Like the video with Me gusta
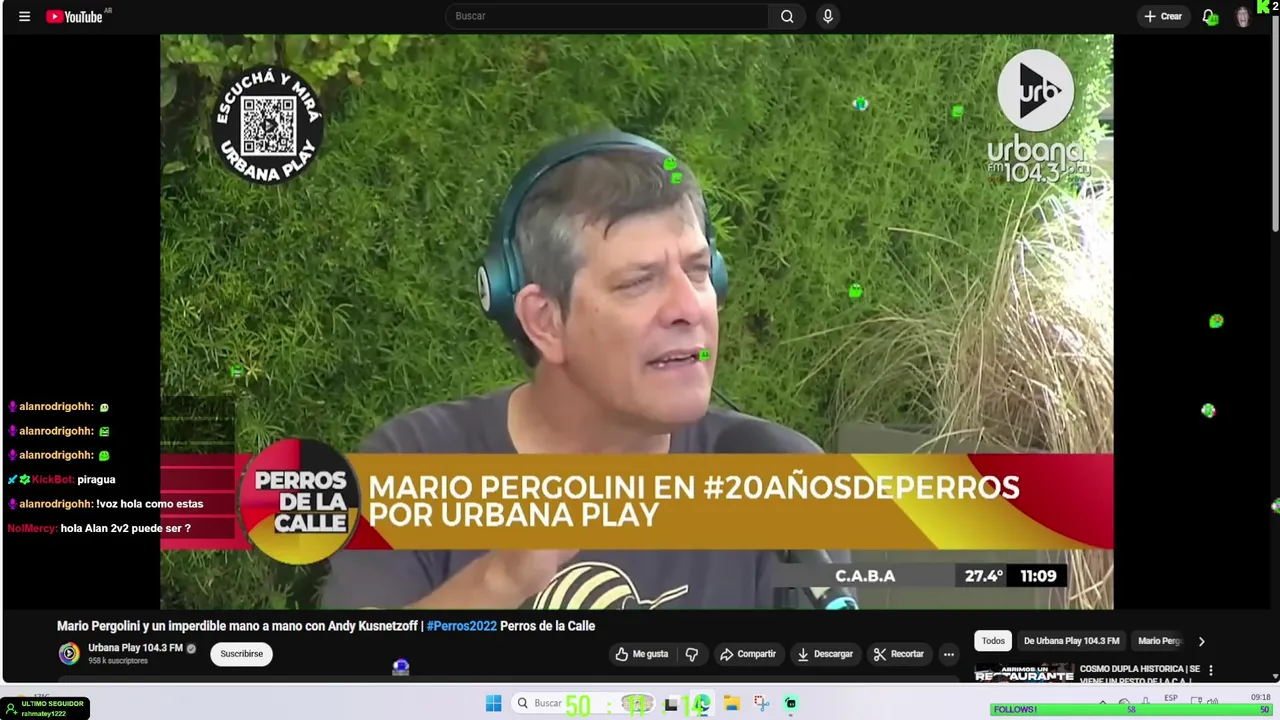Viewport: 1280px width, 720px height. [642, 654]
